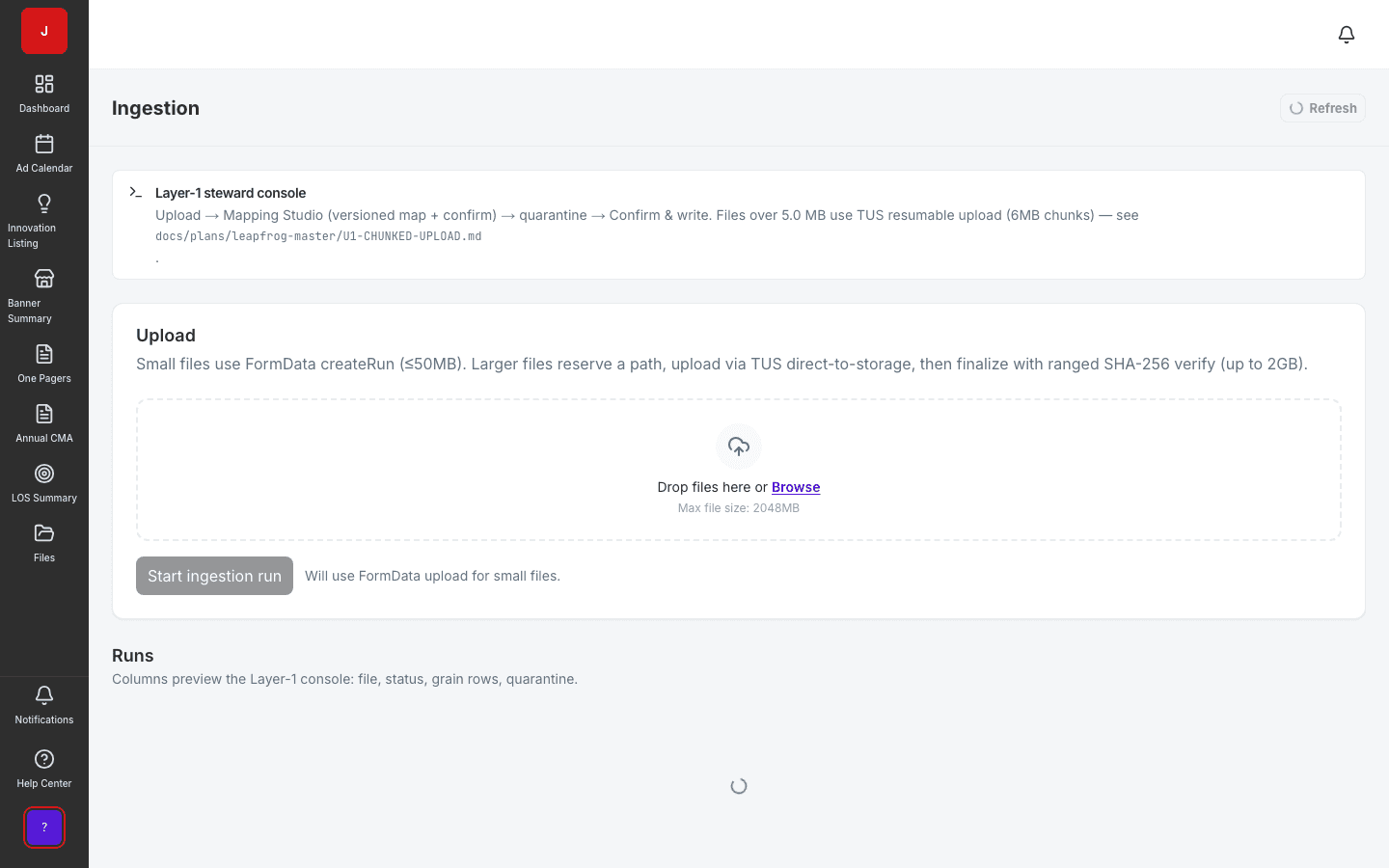The width and height of the screenshot is (1389, 868).
Task: Navigate to One Pagers
Action: (44, 364)
